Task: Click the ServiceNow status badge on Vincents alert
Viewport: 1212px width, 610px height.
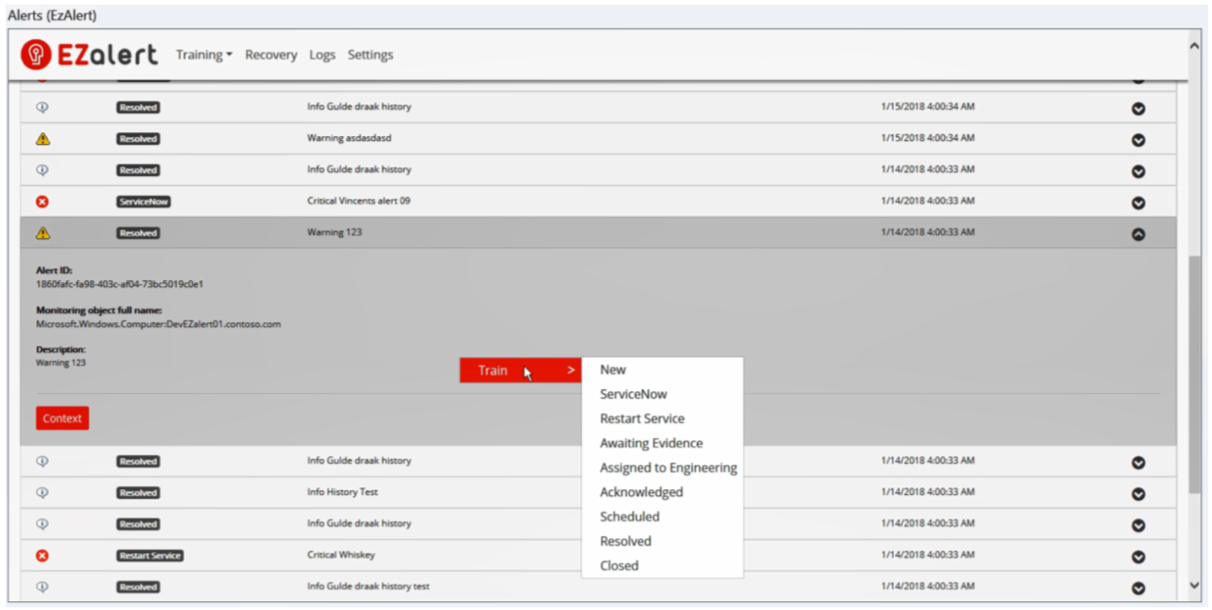Action: 143,202
